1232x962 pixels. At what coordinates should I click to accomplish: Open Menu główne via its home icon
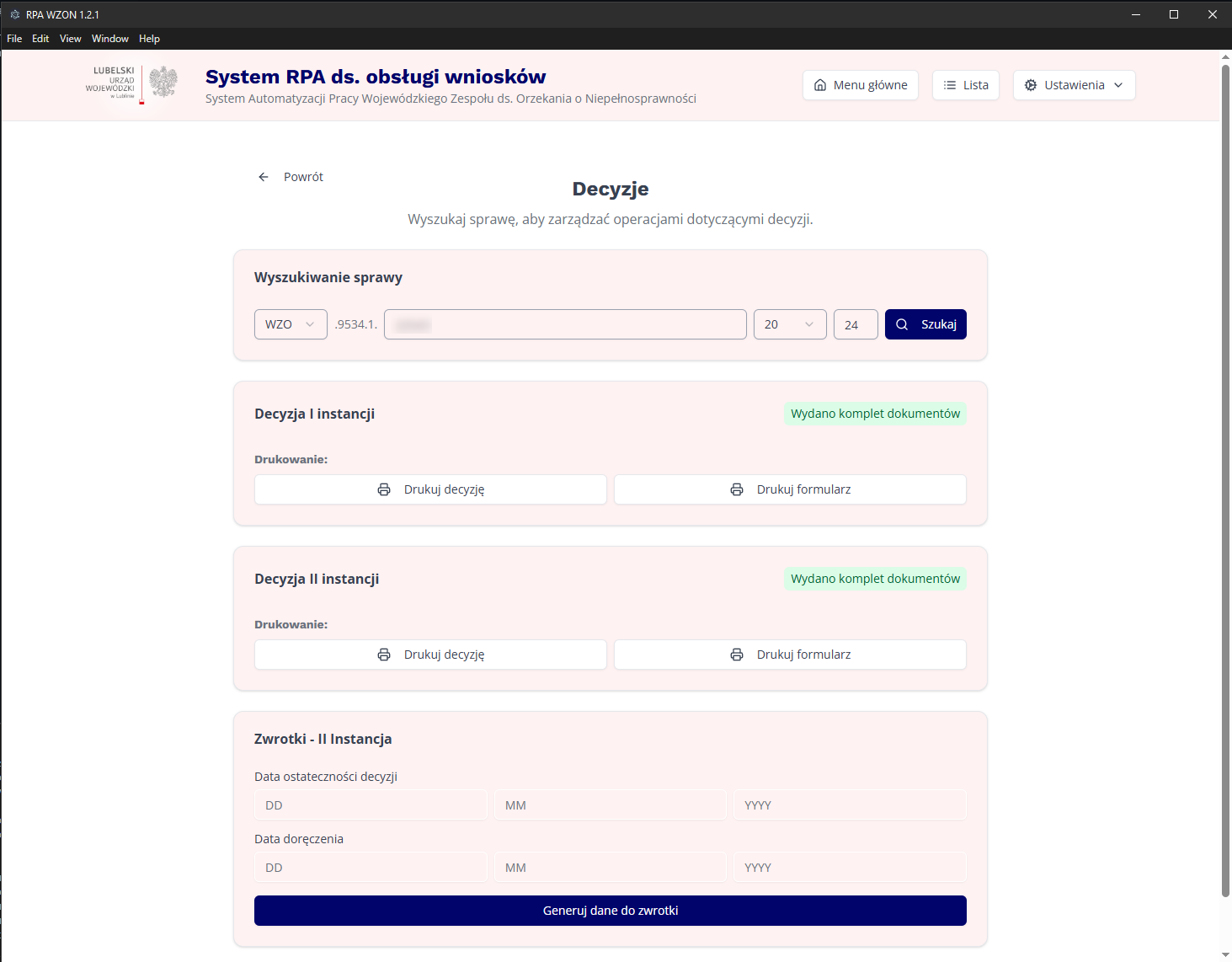tap(819, 85)
